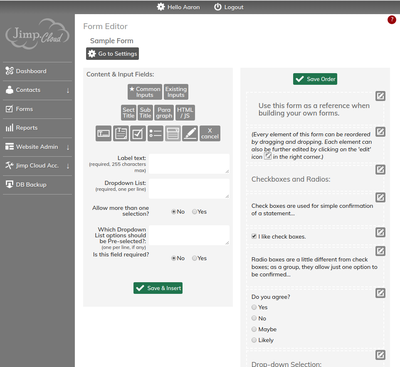Edit the 'Drop-down Selection' section title

pyautogui.click(x=380, y=355)
